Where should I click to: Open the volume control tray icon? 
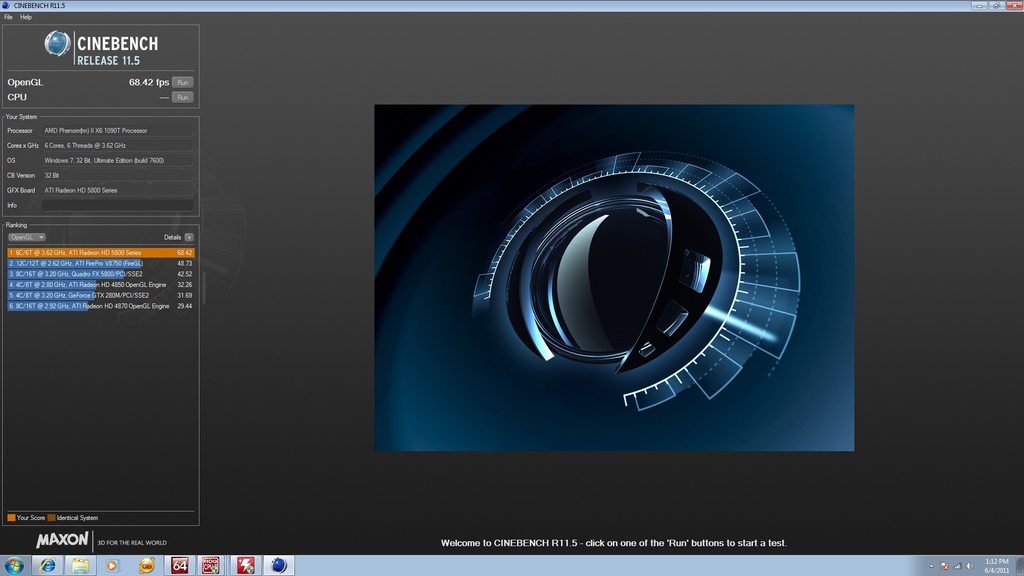click(970, 566)
